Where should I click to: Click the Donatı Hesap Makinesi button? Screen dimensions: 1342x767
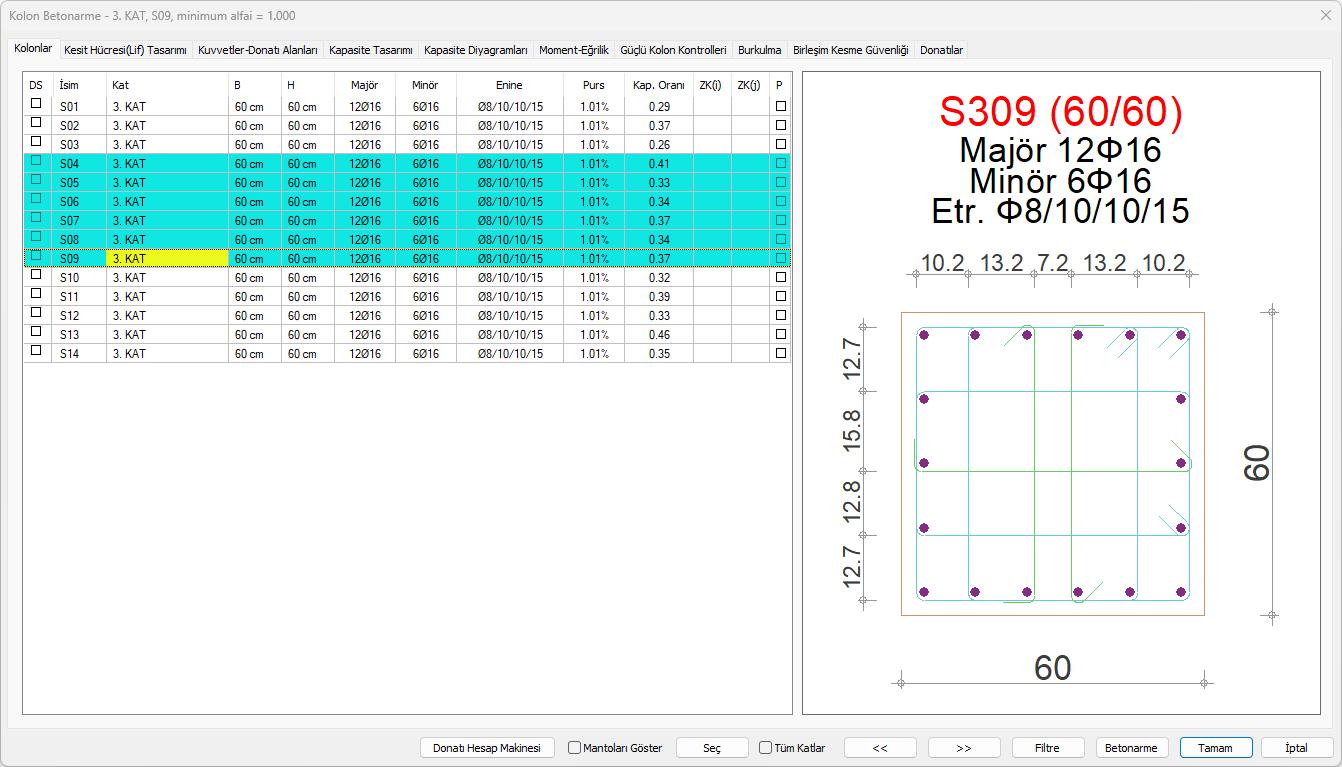pyautogui.click(x=487, y=748)
